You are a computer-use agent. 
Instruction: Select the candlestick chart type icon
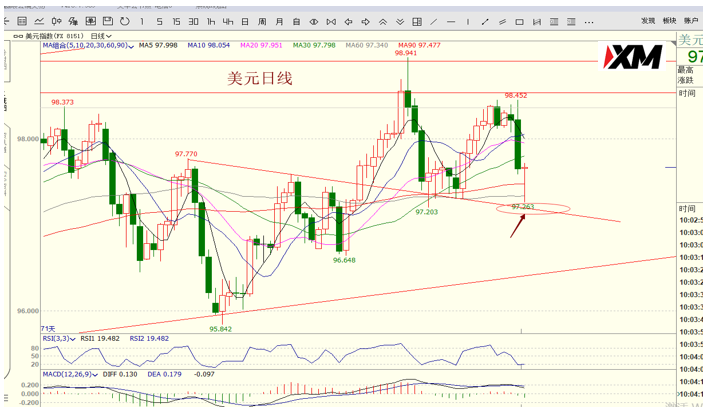tap(57, 21)
